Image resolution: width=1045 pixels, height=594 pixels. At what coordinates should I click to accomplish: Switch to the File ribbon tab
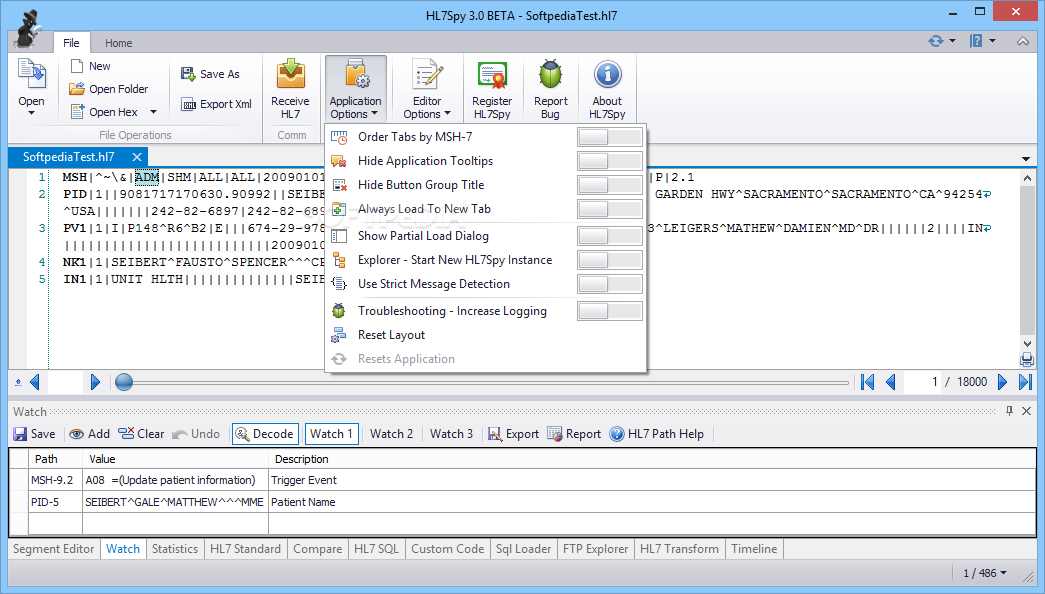(x=71, y=43)
